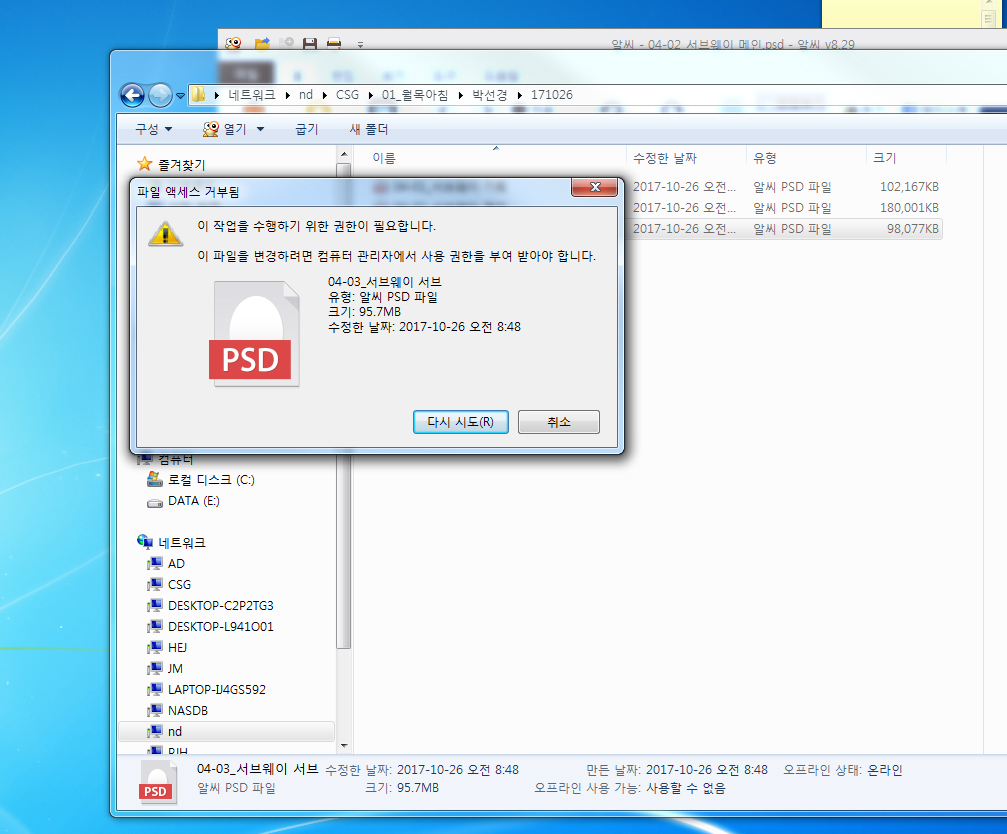Screen dimensions: 1007x834
Task: Select 01_월목아침 in the address breadcrumb
Action: [x=415, y=94]
